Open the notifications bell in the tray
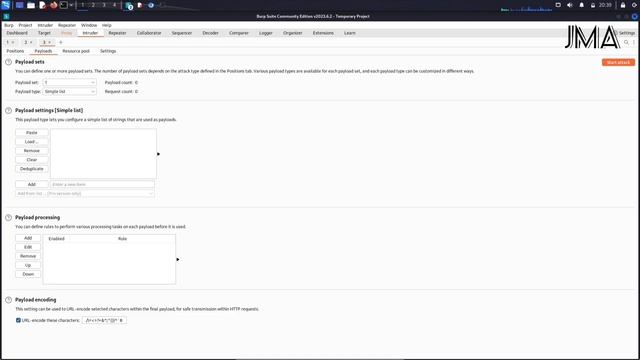Viewport: 640px width, 360px height. coord(582,5)
